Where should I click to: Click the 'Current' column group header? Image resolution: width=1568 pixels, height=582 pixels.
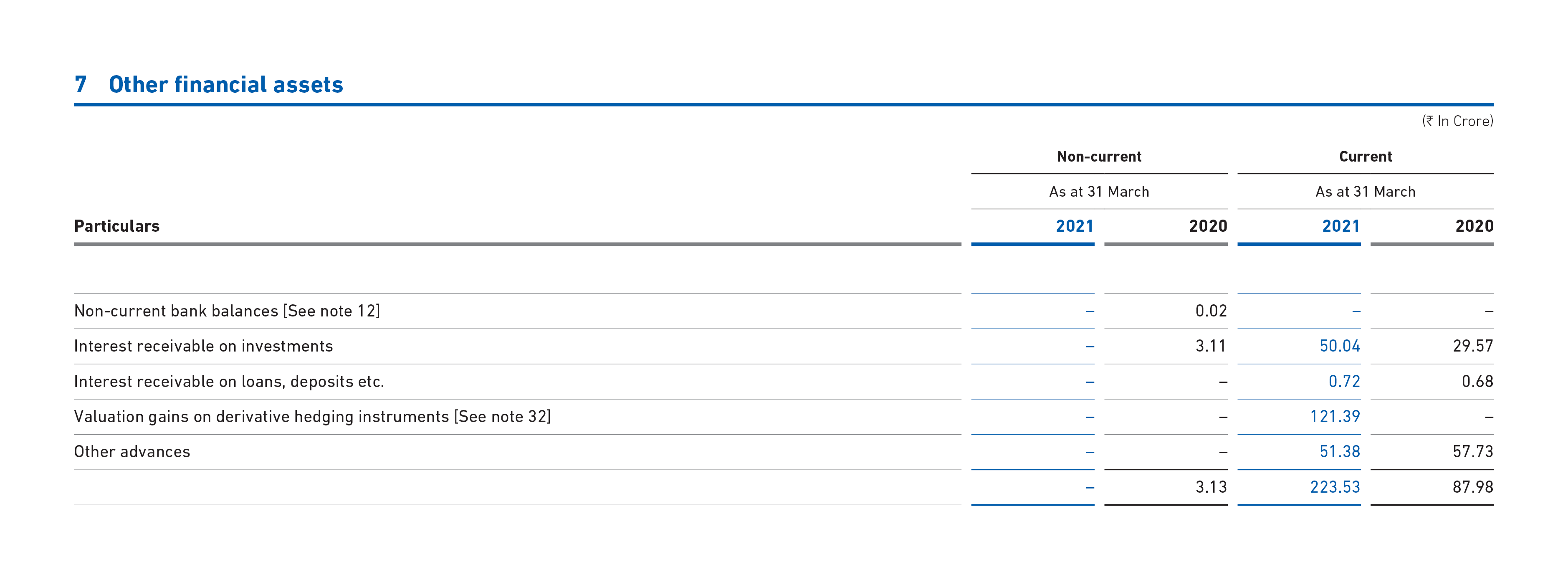click(x=1365, y=157)
